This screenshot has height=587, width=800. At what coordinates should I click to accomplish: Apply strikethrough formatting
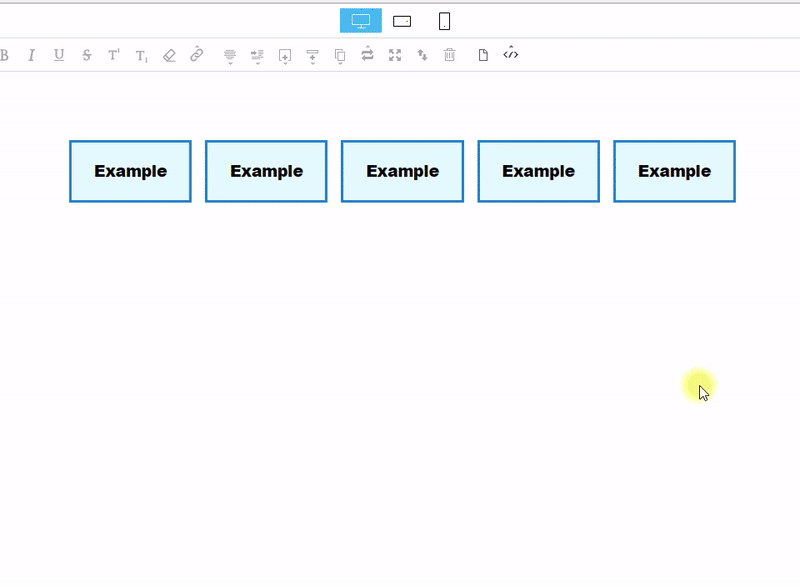[87, 55]
